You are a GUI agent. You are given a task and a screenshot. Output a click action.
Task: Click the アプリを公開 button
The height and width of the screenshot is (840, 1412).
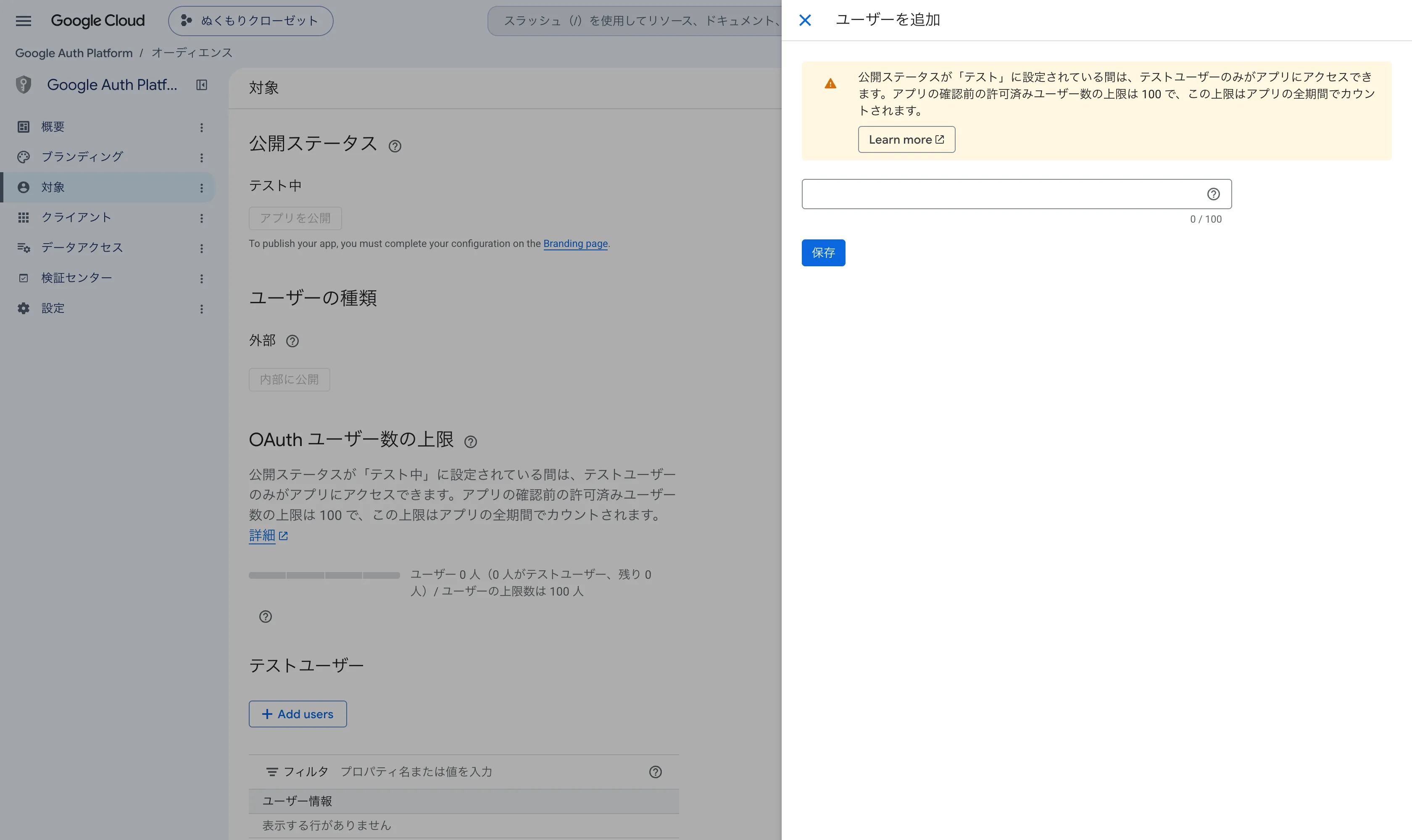(x=295, y=218)
